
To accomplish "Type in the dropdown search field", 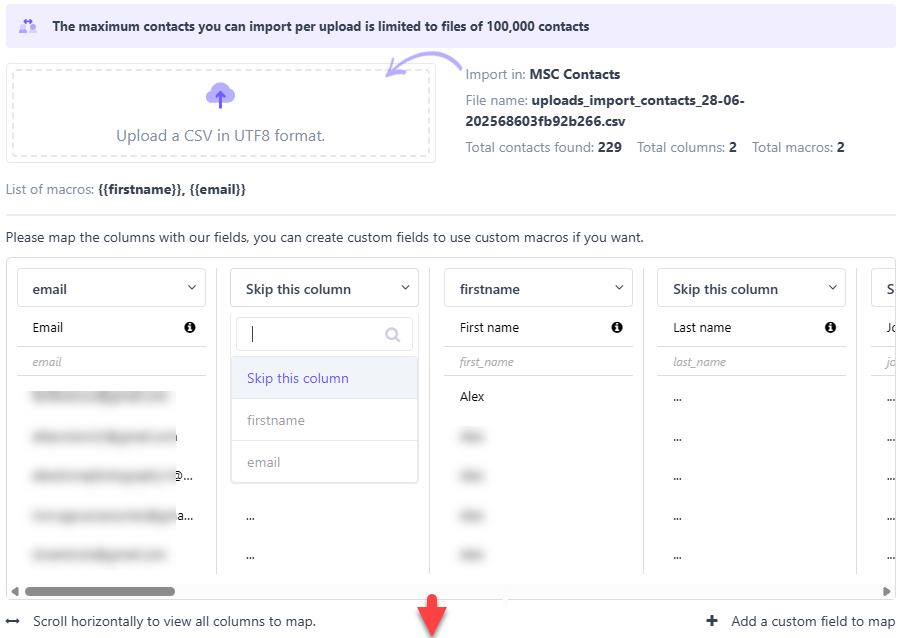I will tap(312, 335).
